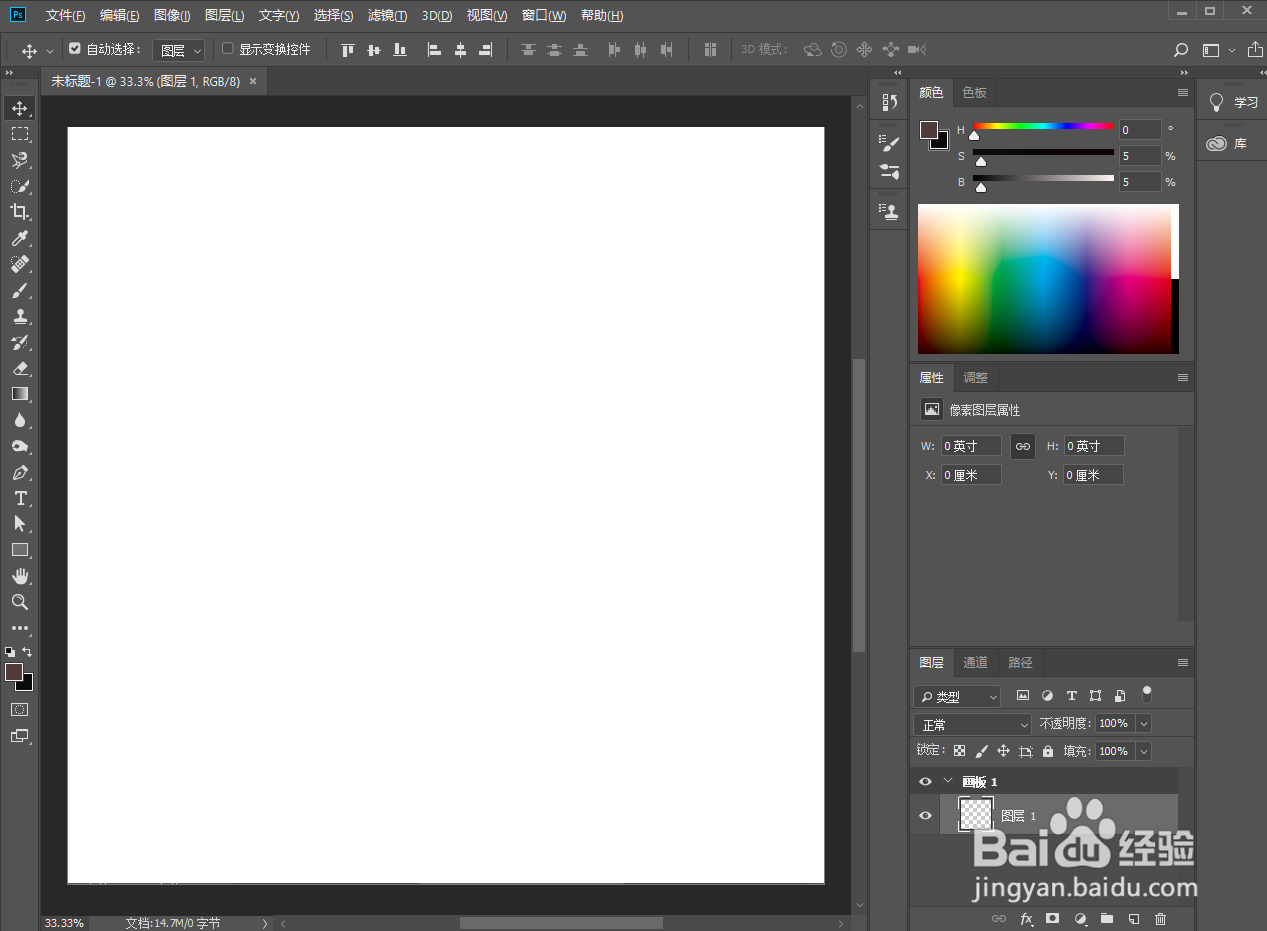Toggle the layer filter on/off switch
Viewport: 1267px width, 931px height.
click(x=1147, y=693)
